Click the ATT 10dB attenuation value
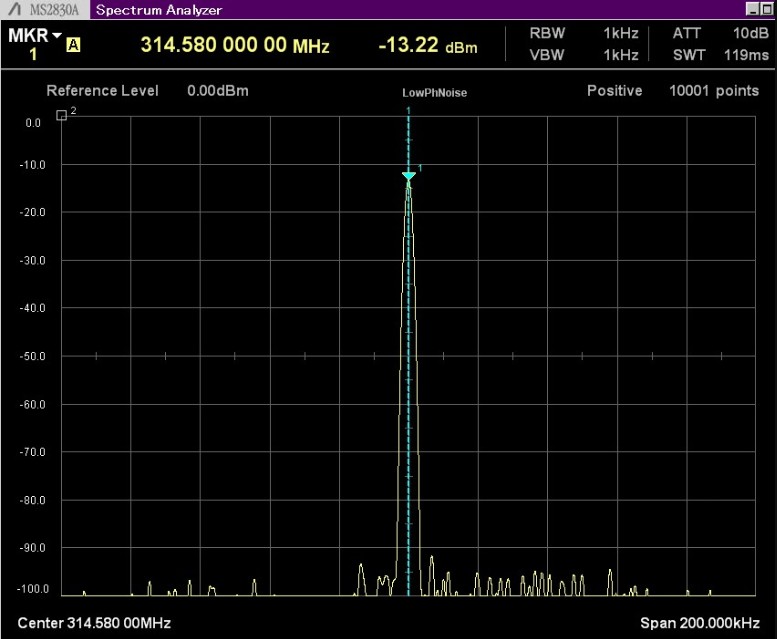This screenshot has width=777, height=639. click(721, 33)
